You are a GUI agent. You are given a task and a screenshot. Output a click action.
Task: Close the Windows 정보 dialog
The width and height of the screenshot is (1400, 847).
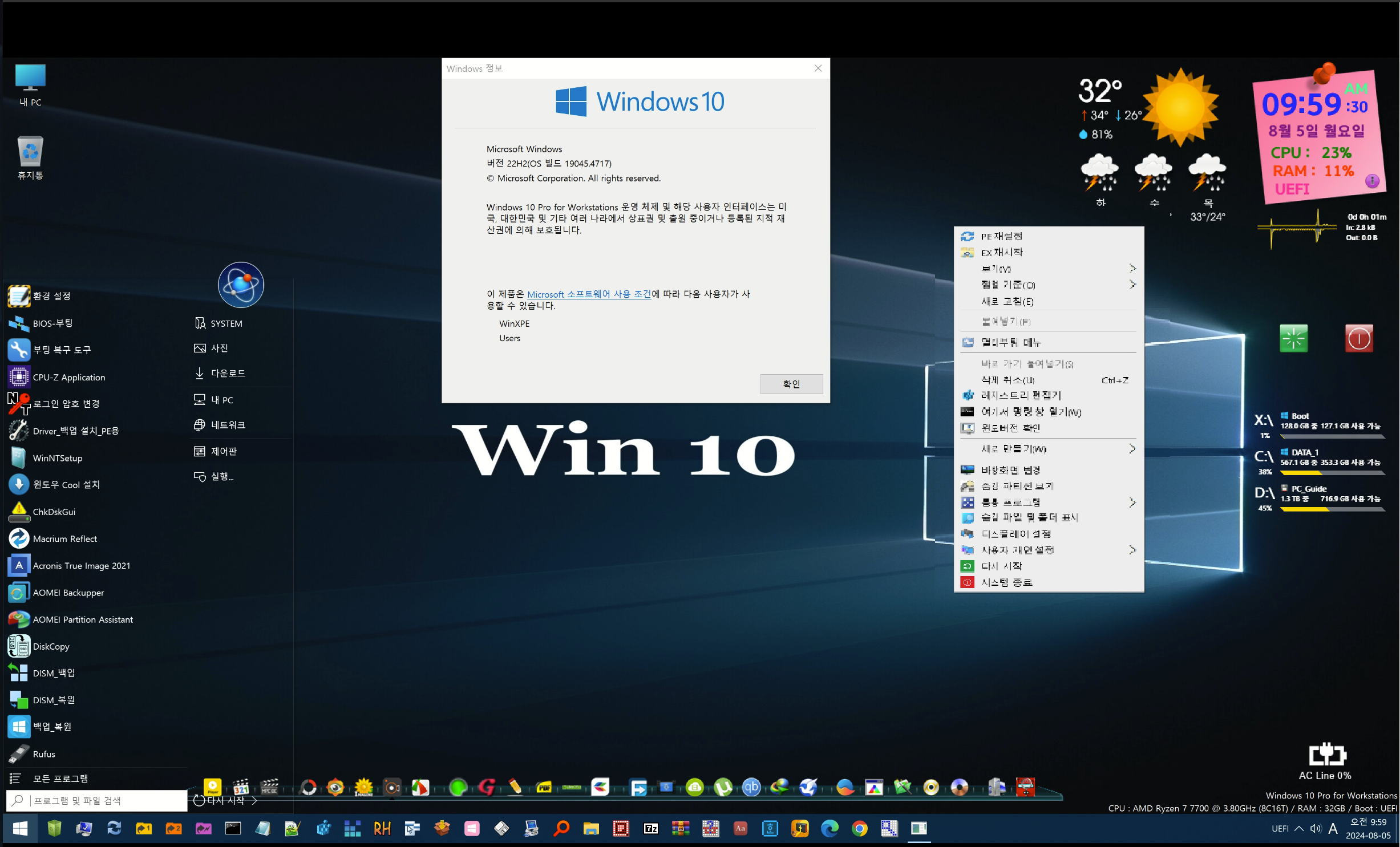818,68
